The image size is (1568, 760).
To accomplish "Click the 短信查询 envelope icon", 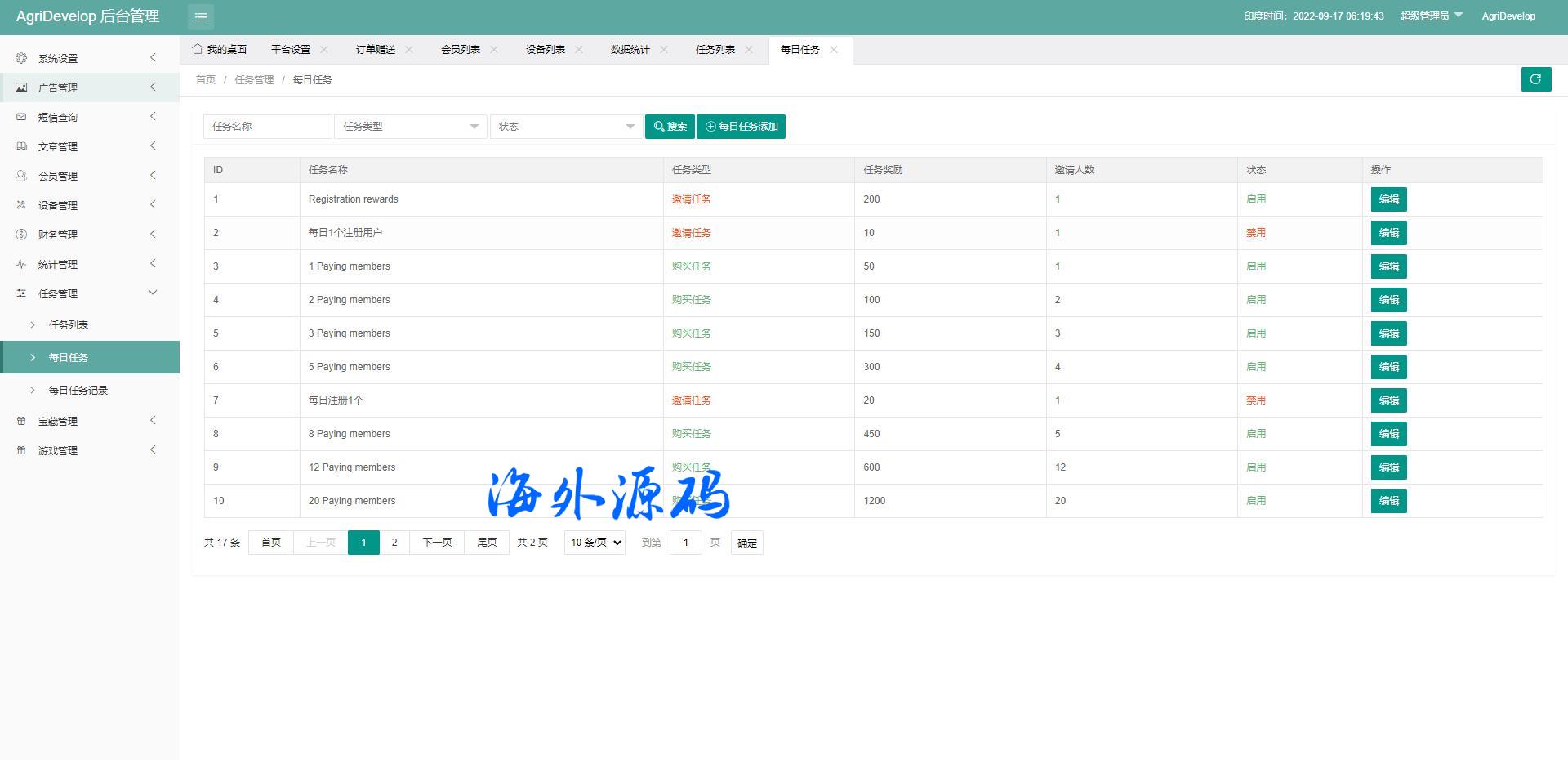I will coord(21,117).
